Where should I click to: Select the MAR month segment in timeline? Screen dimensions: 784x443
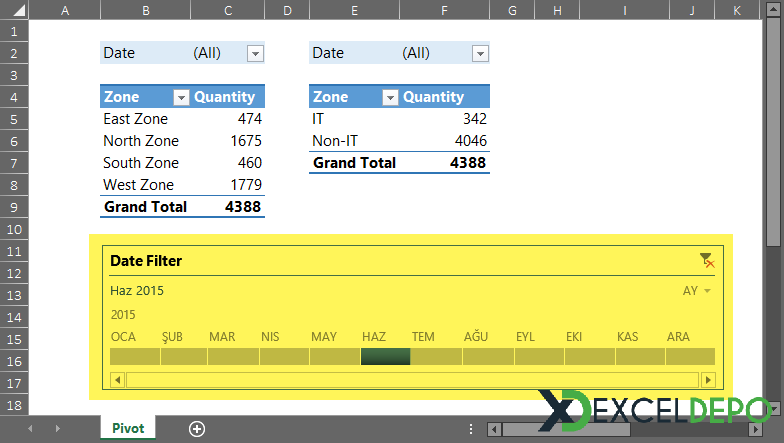[234, 356]
